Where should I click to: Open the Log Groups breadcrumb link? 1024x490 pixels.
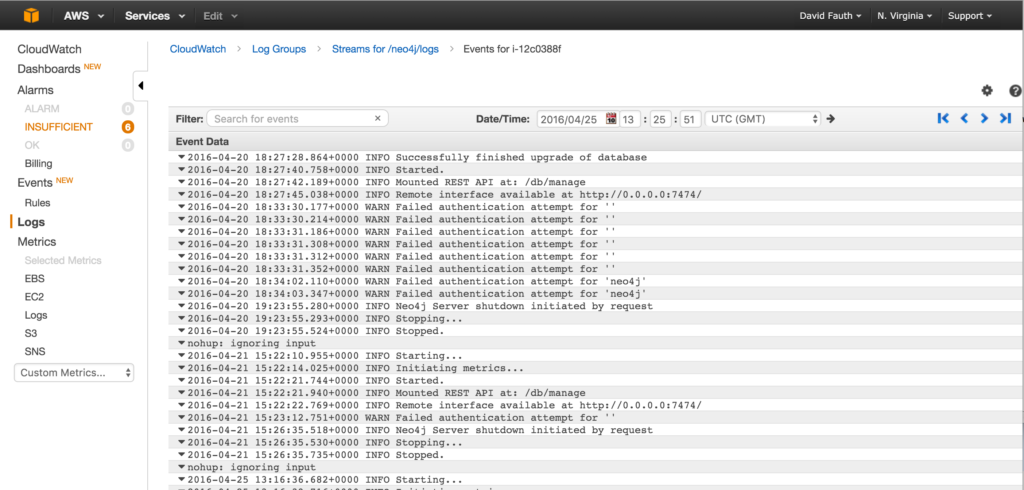tap(278, 48)
